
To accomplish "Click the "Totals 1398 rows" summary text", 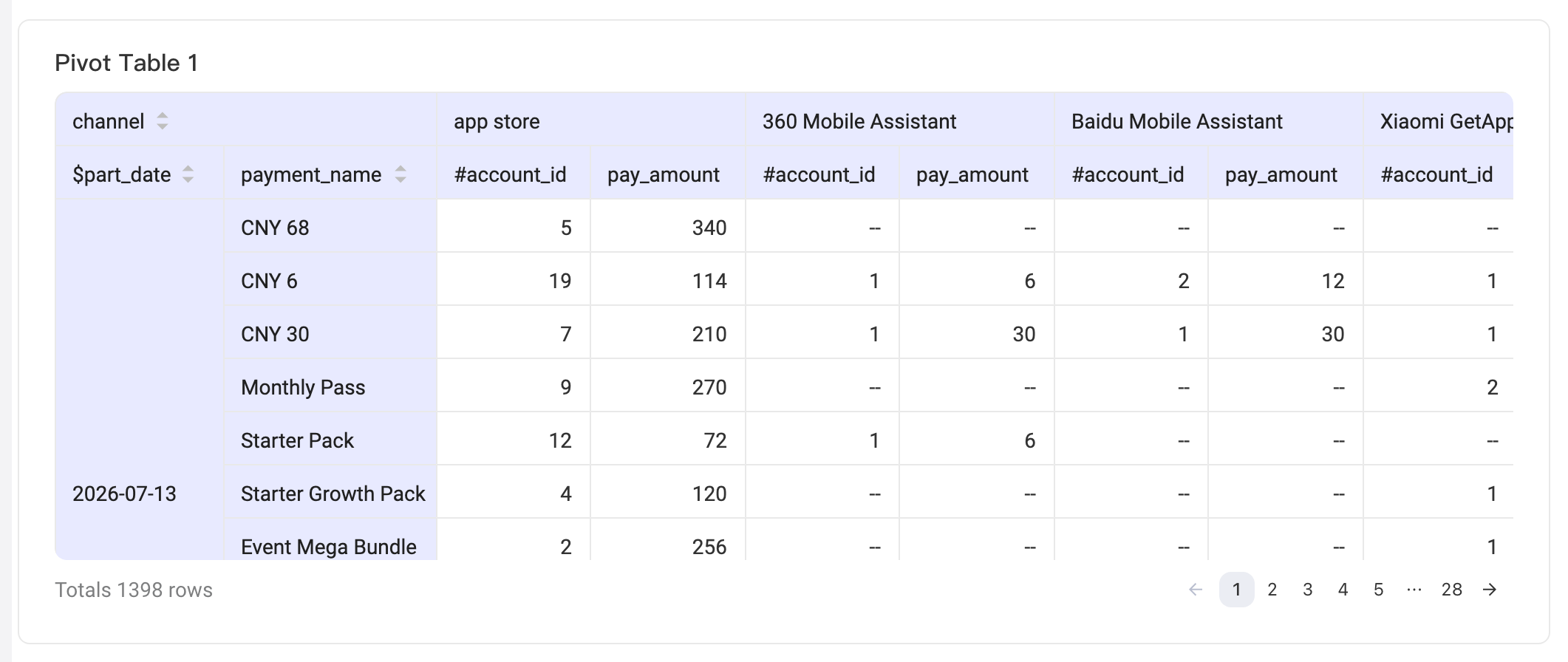I will click(x=134, y=590).
